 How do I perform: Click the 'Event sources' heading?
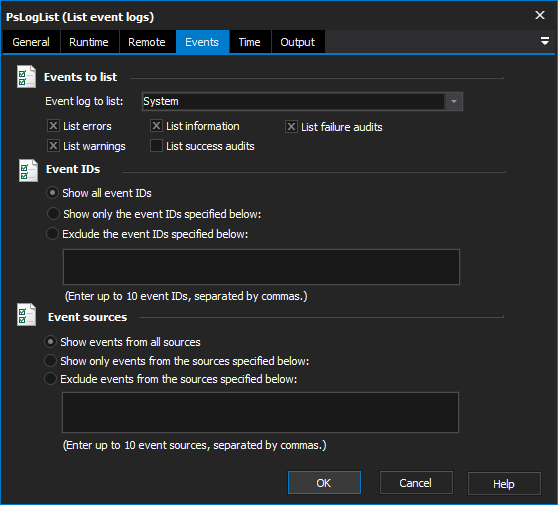[x=88, y=317]
